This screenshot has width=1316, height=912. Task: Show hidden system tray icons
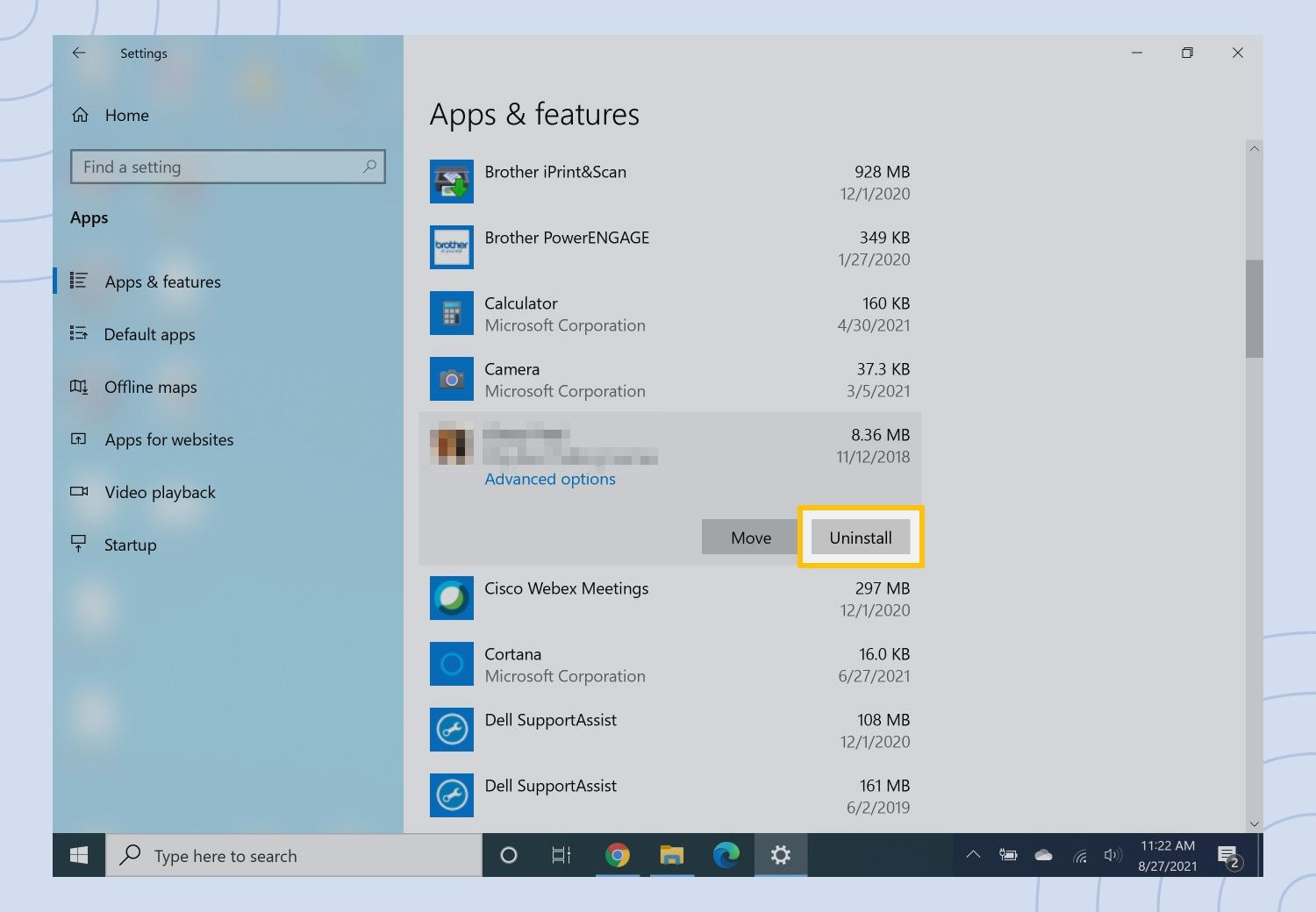coord(973,854)
